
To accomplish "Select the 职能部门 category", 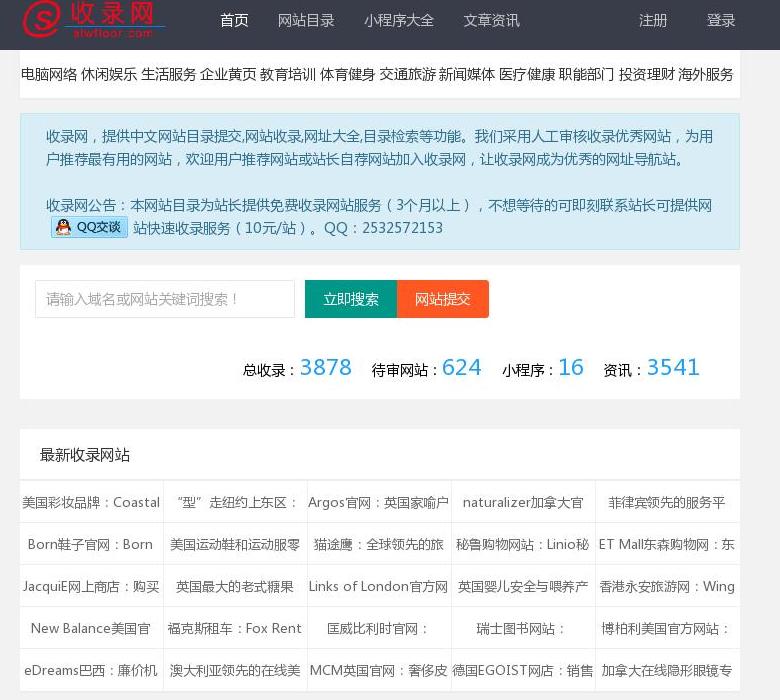I will [586, 75].
